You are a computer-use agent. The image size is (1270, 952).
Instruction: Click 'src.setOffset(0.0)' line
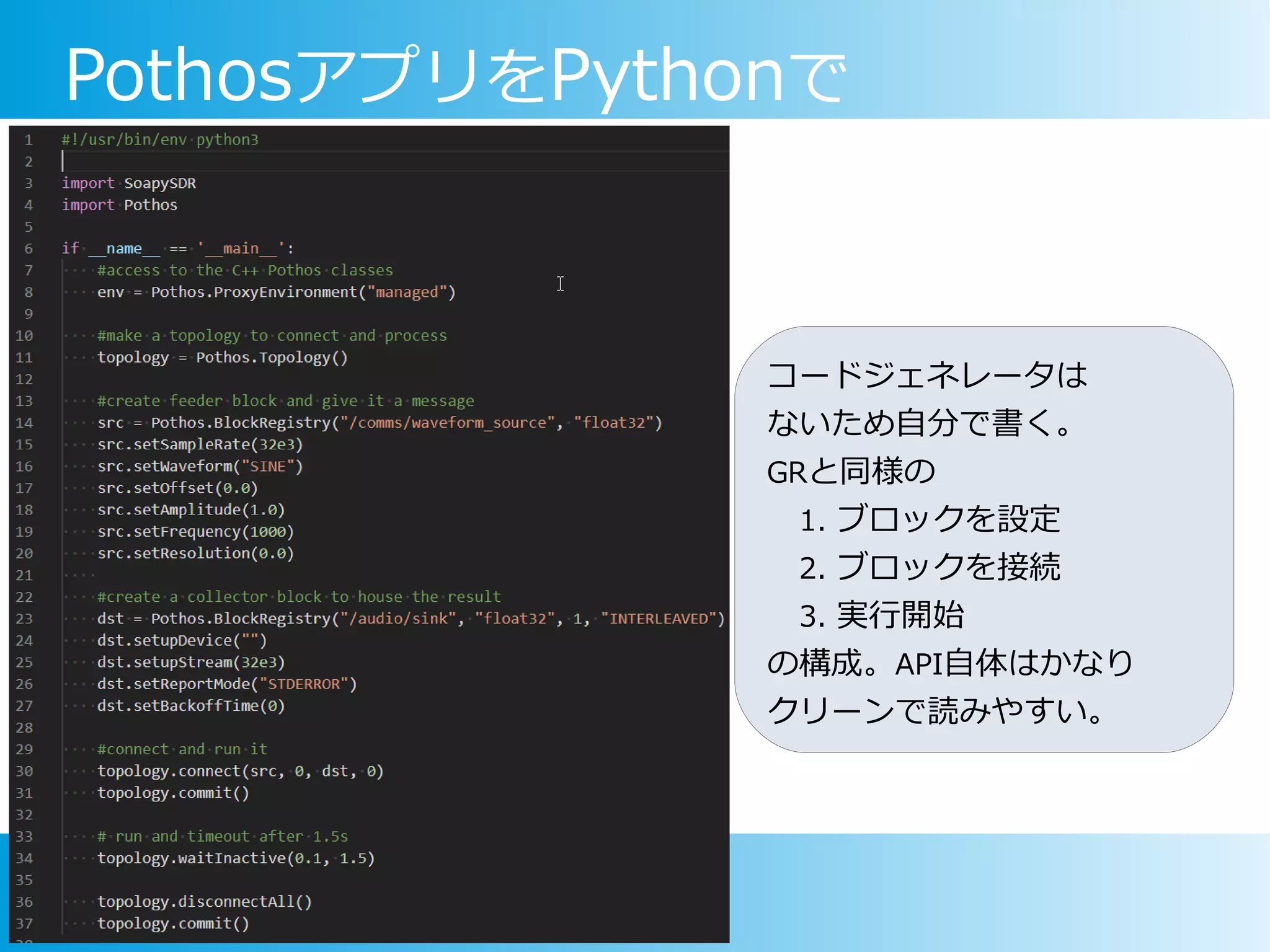(x=177, y=488)
